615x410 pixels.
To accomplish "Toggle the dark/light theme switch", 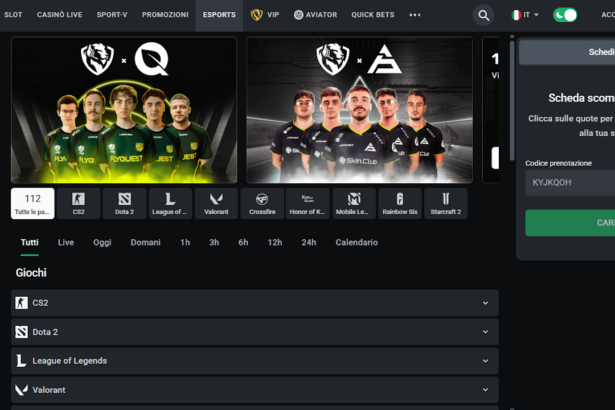I will (565, 15).
